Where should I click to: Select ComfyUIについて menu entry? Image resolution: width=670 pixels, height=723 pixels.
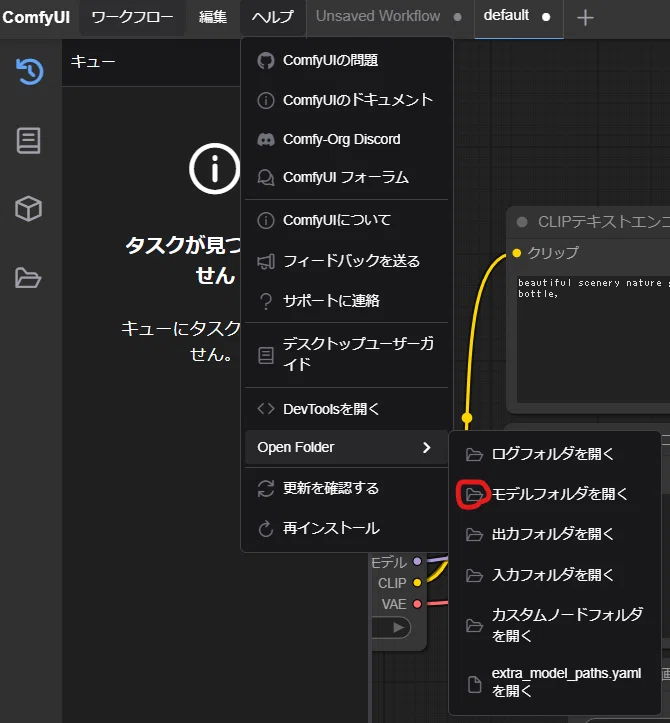coord(347,220)
